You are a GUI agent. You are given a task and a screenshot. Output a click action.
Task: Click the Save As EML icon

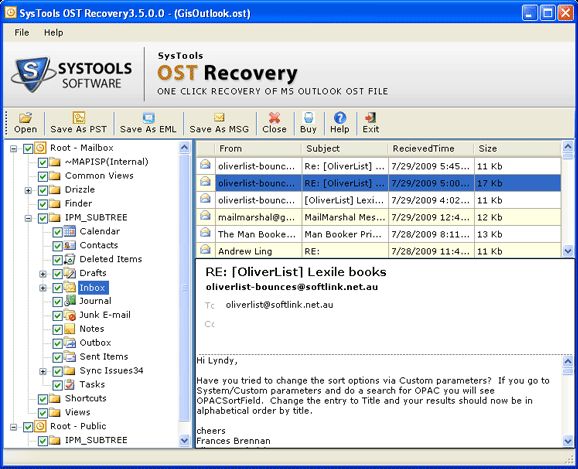tap(148, 118)
